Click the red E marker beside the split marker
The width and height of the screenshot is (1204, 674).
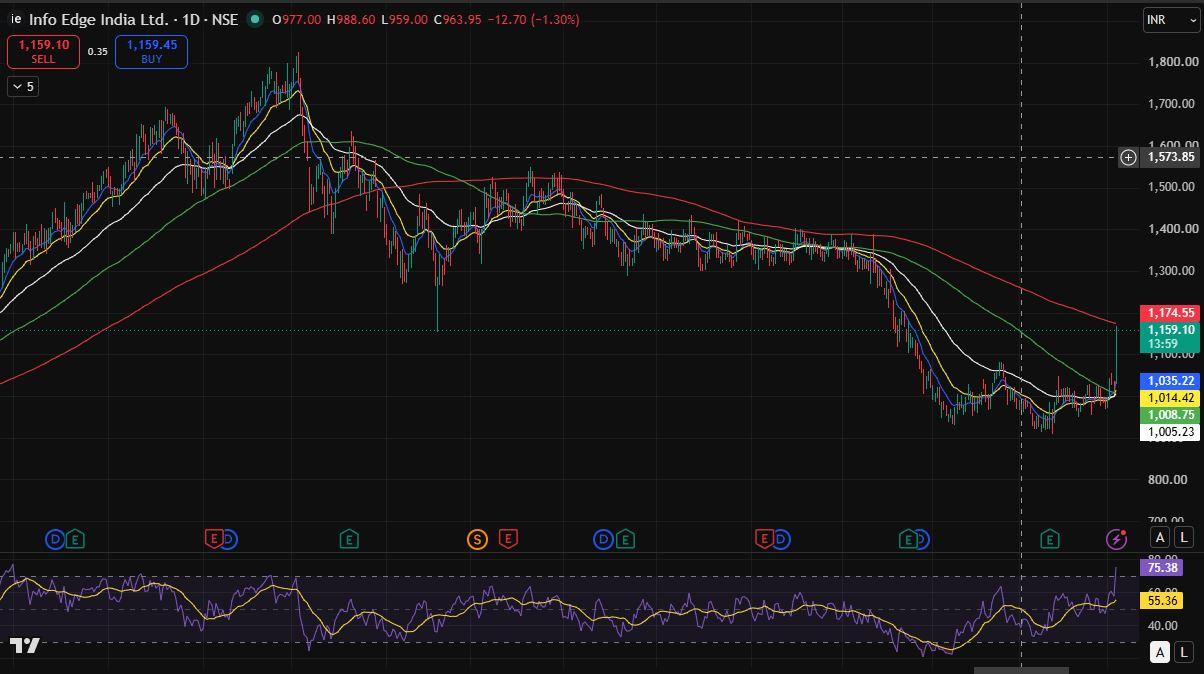[x=507, y=540]
